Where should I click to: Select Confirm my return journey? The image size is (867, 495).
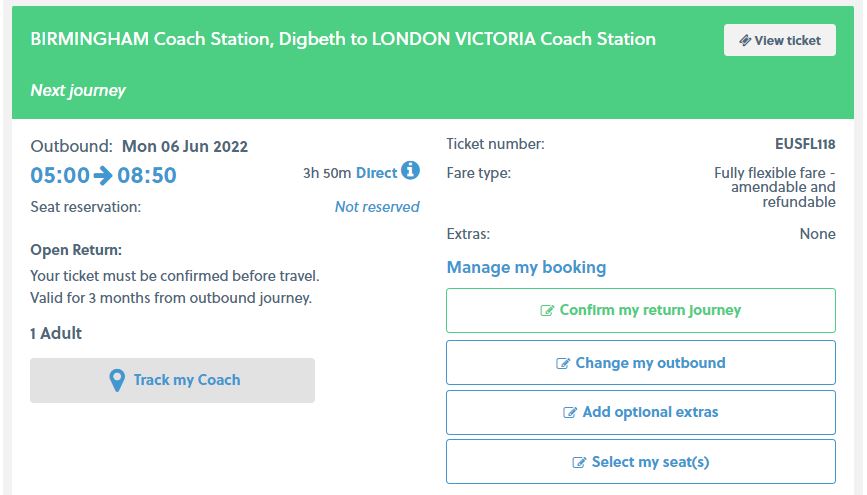coord(641,310)
